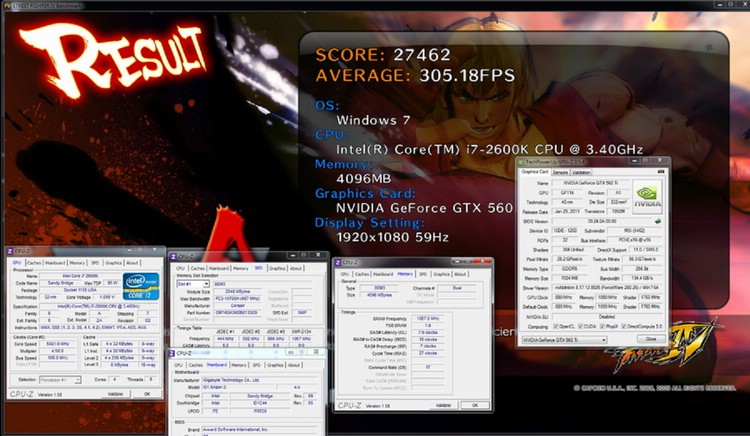Select the Memory tab in the Mainboard window
Viewport: 750px width, 436px height.
pyautogui.click(x=239, y=365)
